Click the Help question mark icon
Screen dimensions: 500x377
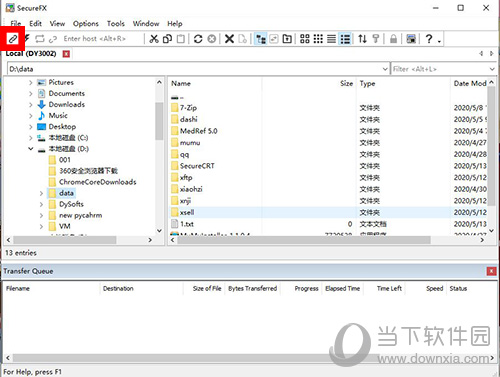click(429, 39)
